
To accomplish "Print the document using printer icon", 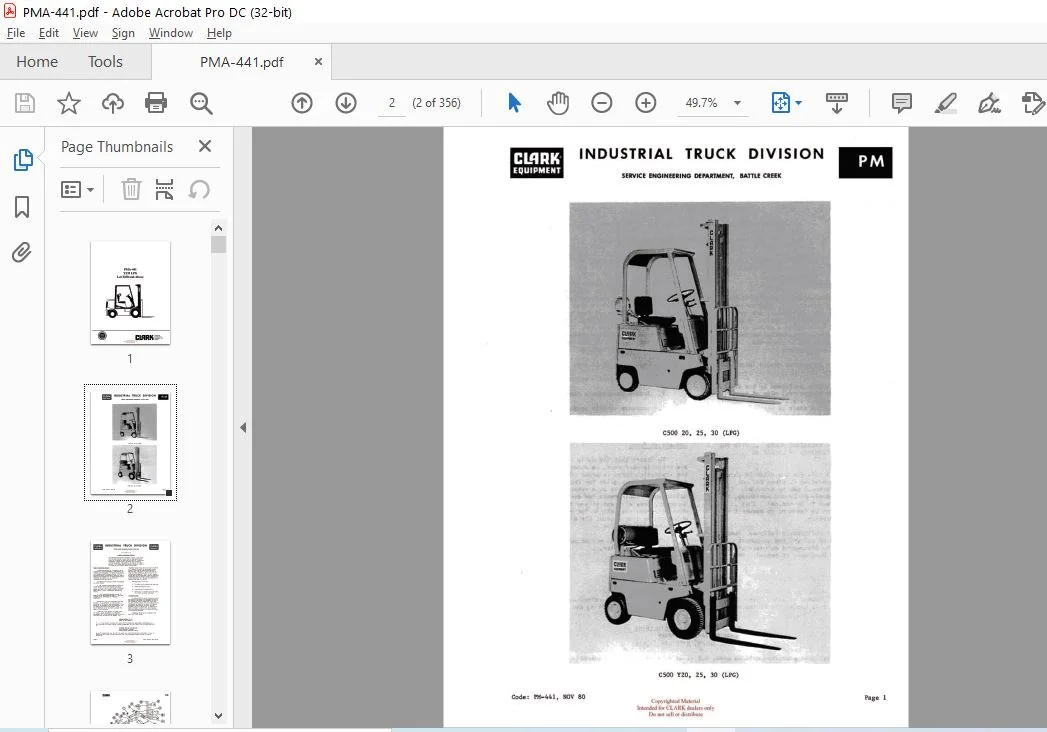I will (x=156, y=103).
